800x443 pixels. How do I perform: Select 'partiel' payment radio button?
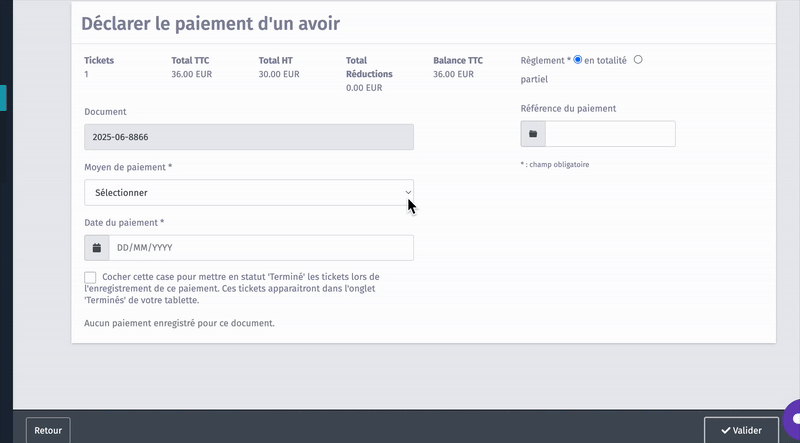[x=638, y=60]
